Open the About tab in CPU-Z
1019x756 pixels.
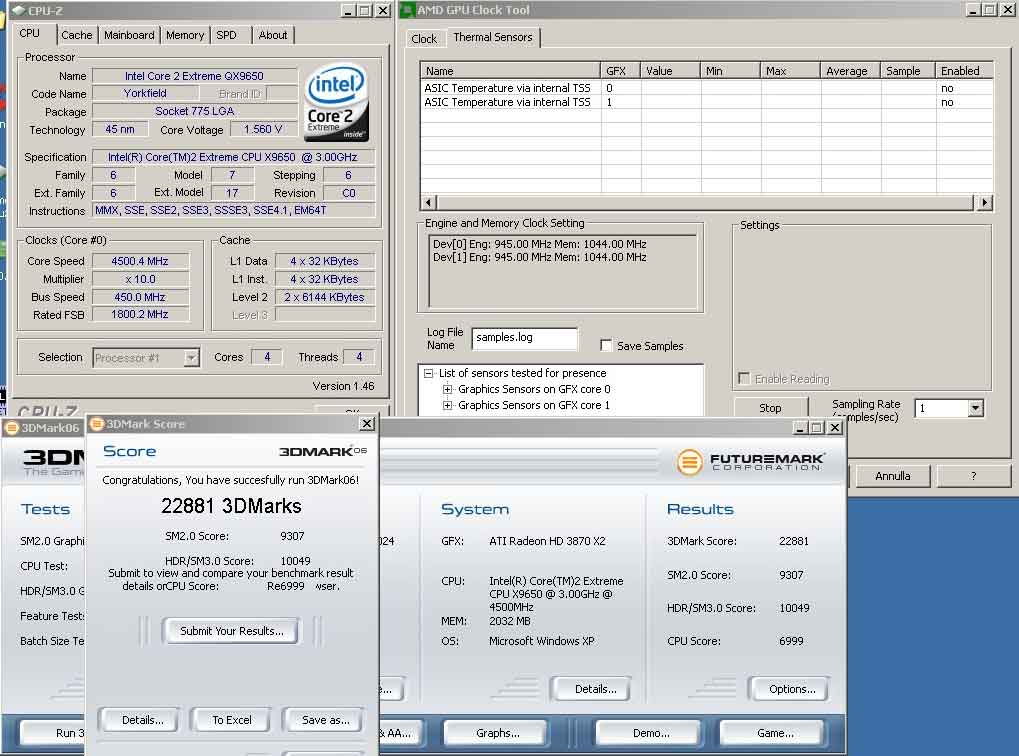click(x=273, y=35)
